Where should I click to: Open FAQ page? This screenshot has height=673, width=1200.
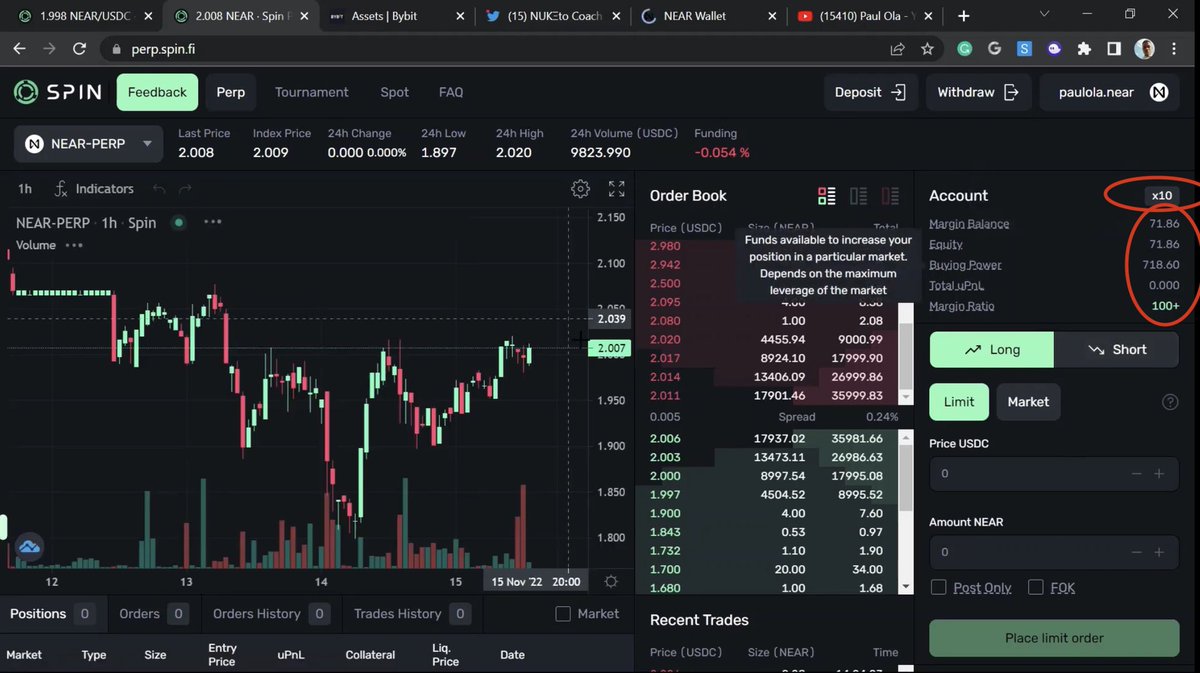coord(451,92)
